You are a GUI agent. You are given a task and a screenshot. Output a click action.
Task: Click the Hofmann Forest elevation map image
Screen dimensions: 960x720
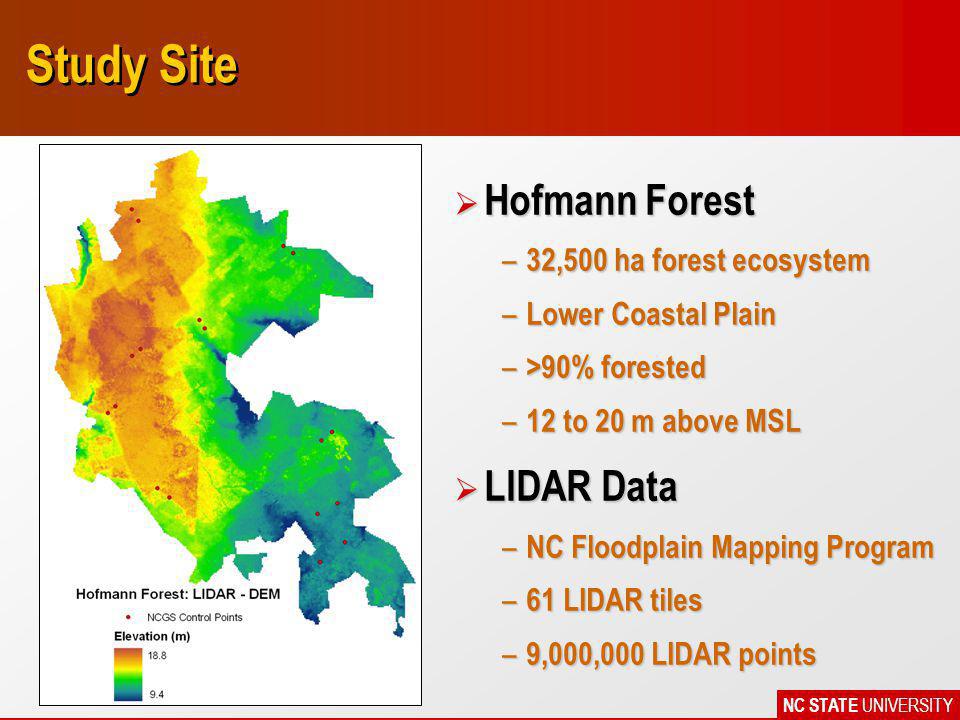coord(230,424)
